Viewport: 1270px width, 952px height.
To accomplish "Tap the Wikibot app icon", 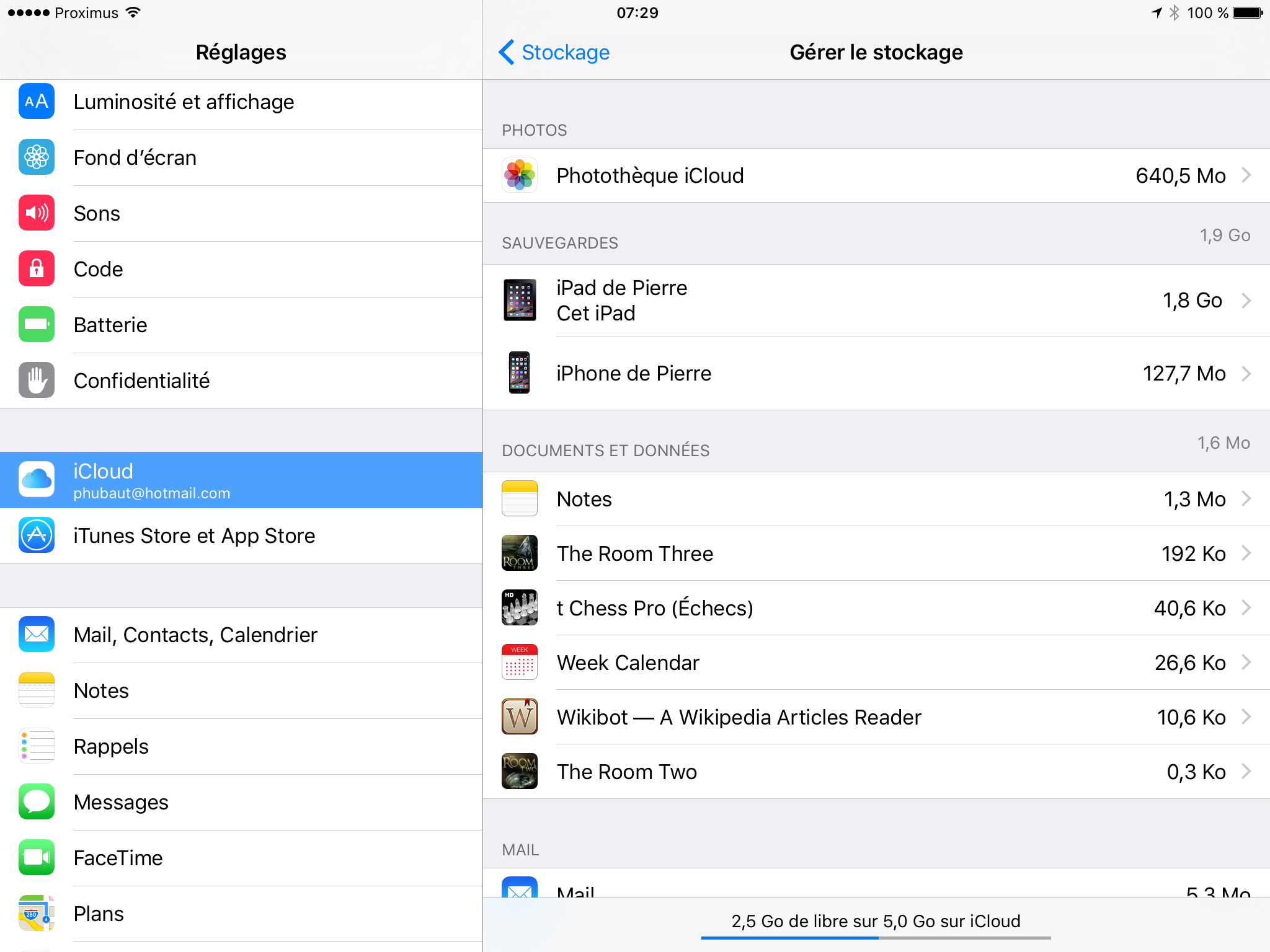I will pyautogui.click(x=520, y=716).
